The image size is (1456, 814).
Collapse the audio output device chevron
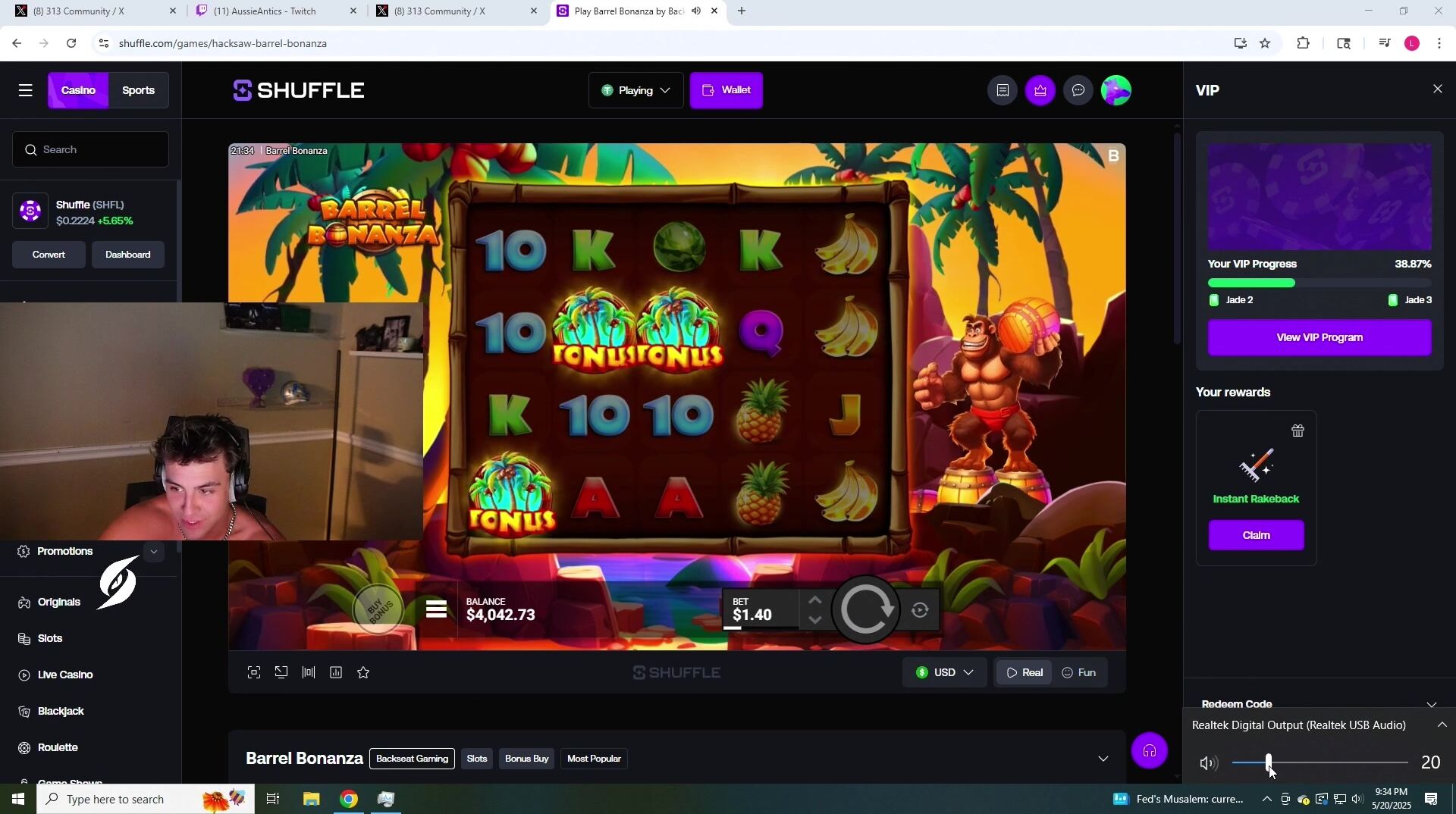tap(1442, 726)
